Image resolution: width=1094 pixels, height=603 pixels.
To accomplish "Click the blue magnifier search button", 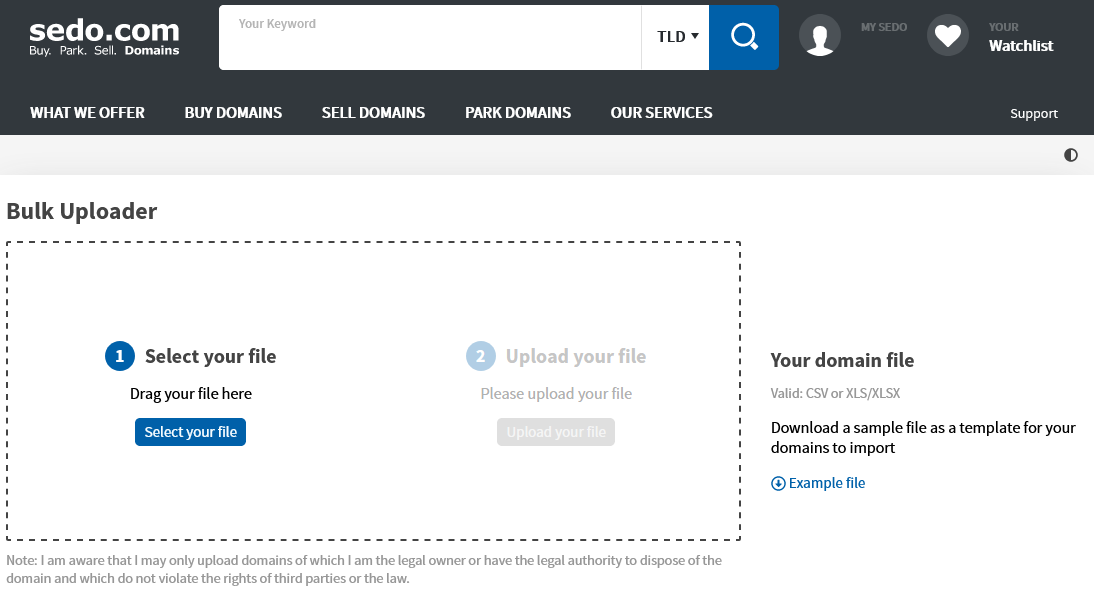I will pos(744,38).
